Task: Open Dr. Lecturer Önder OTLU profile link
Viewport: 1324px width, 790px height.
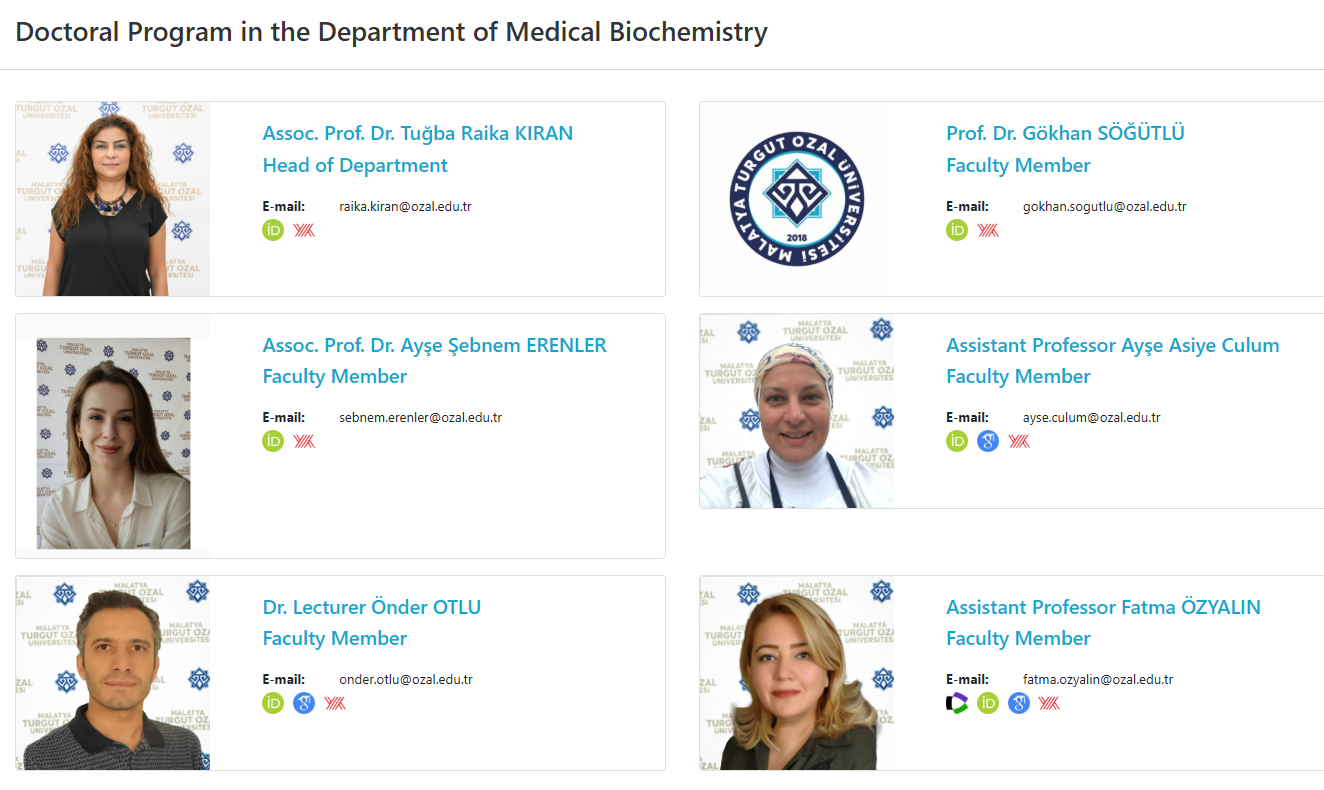Action: click(371, 607)
